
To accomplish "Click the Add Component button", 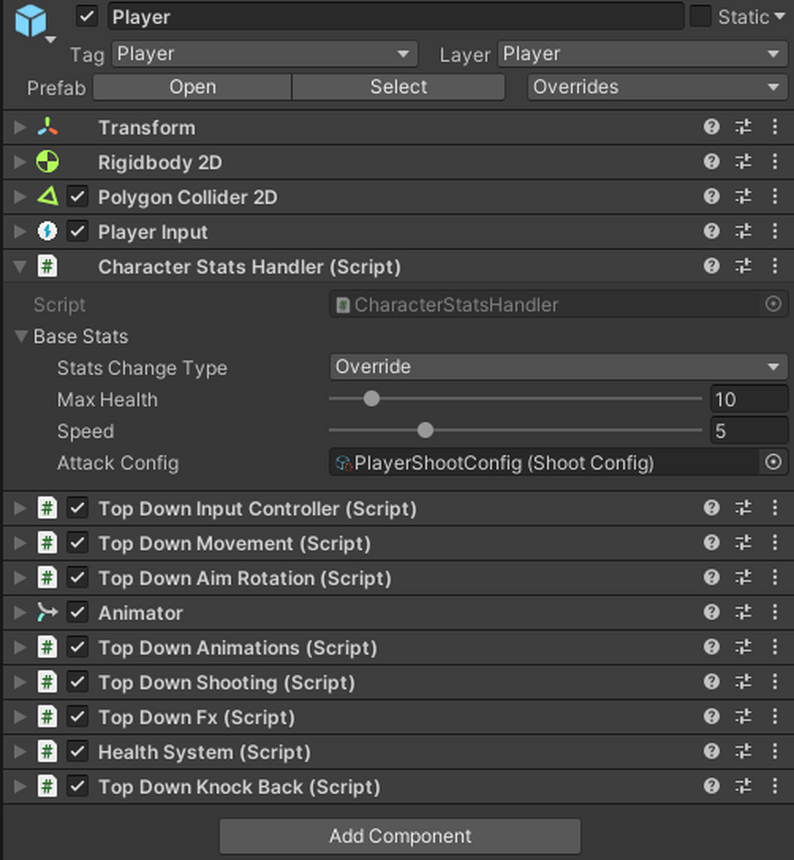I will (x=400, y=836).
